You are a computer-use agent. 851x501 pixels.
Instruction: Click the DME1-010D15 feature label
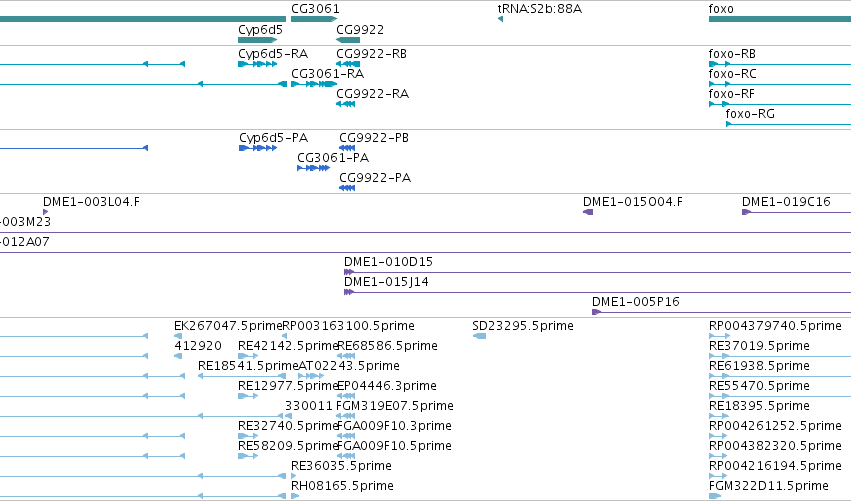coord(389,262)
